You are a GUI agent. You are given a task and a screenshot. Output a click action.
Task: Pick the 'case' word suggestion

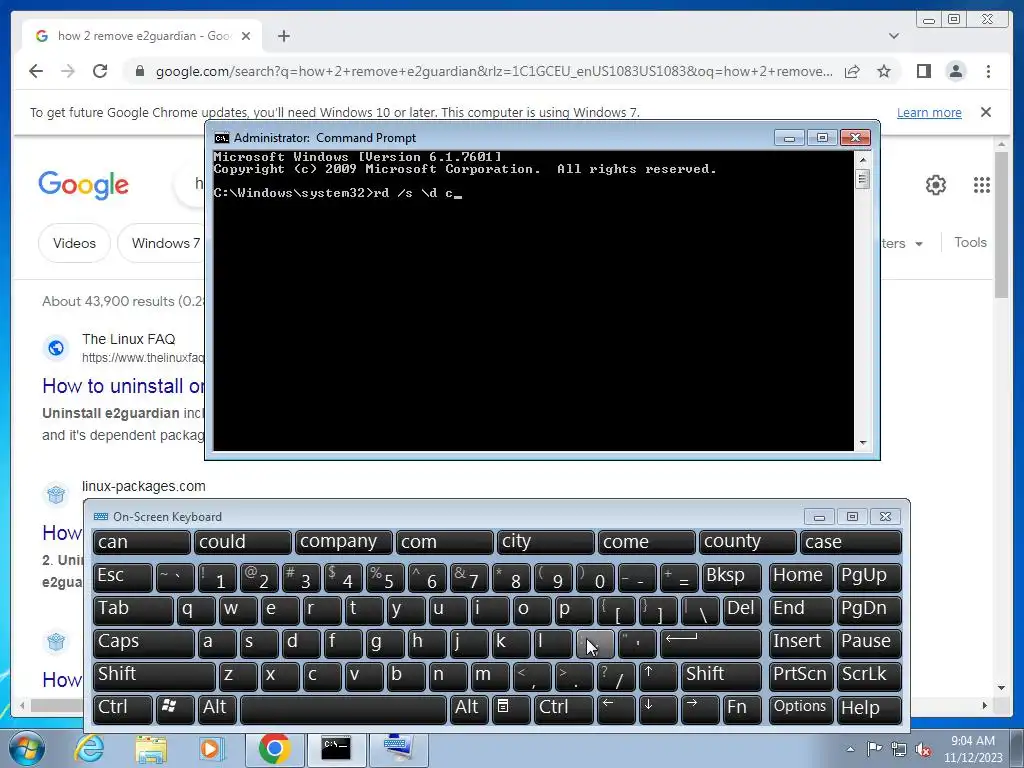pos(852,542)
